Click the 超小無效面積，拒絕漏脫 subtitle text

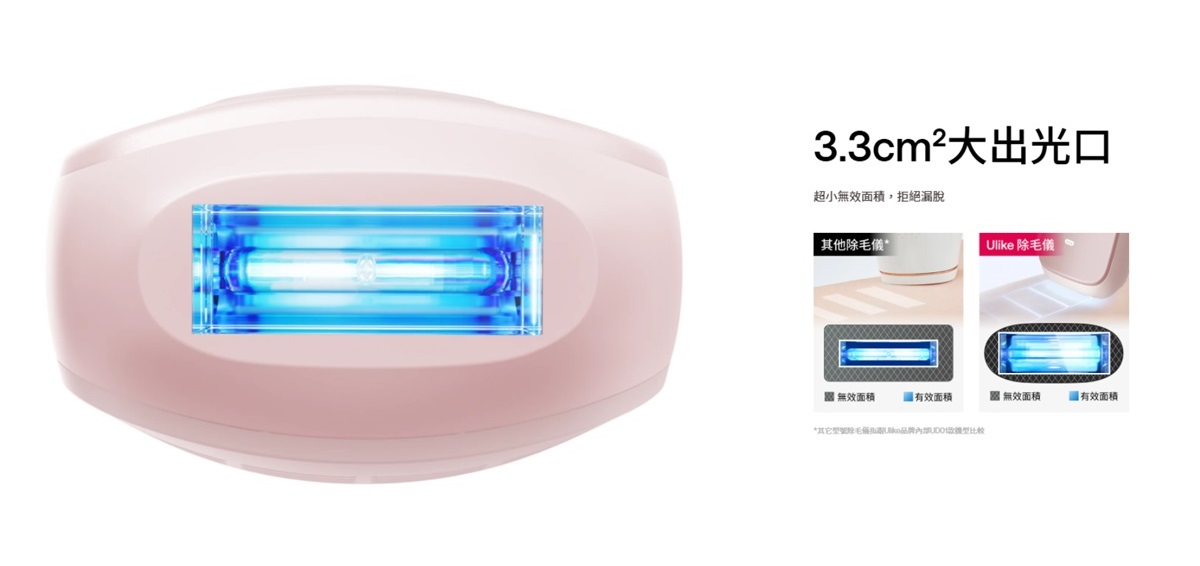(879, 198)
